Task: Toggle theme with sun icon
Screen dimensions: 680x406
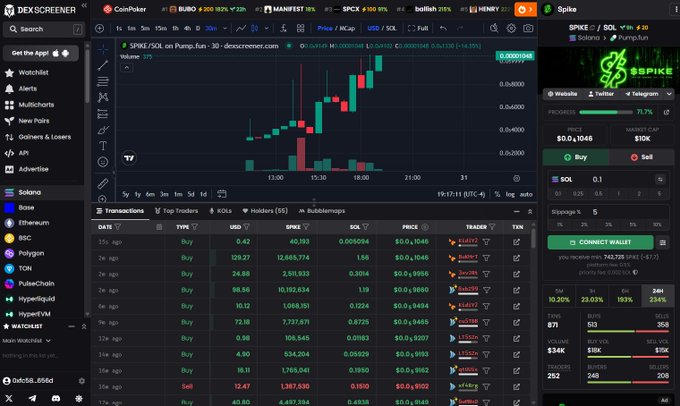Action: tap(79, 398)
